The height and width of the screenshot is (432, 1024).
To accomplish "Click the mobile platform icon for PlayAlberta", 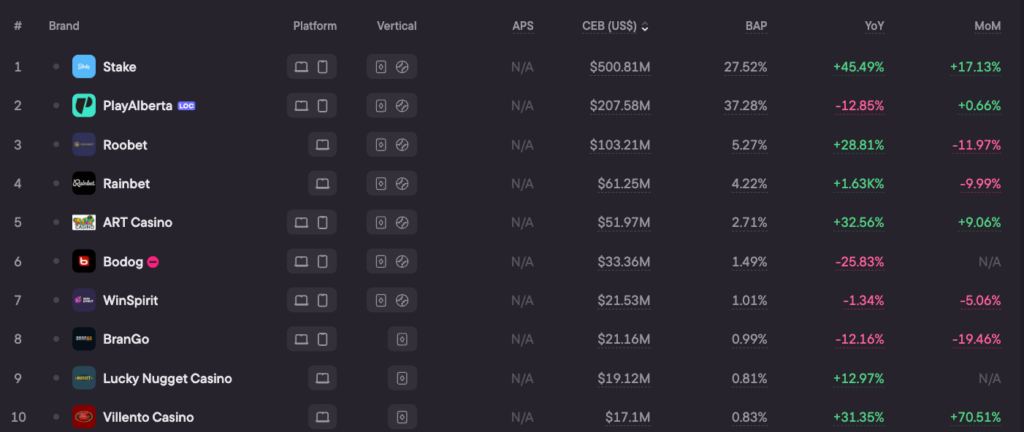I will [322, 106].
